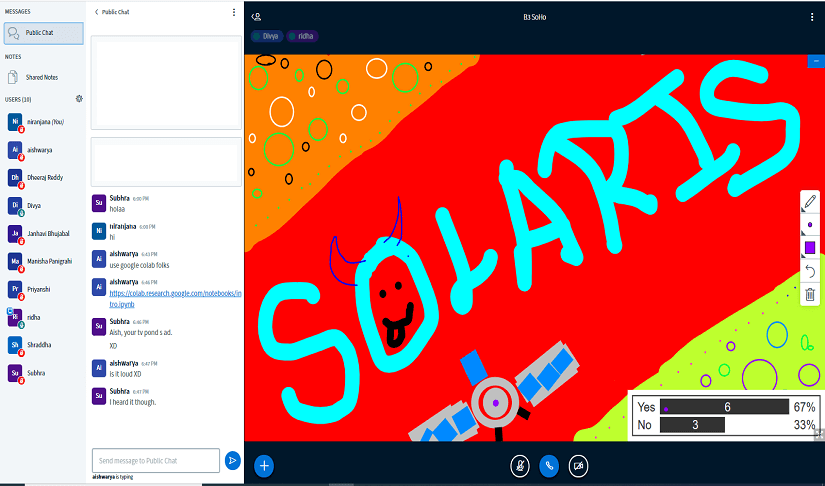This screenshot has width=825, height=486.
Task: Click the Divya talking indicator
Action: [267, 36]
